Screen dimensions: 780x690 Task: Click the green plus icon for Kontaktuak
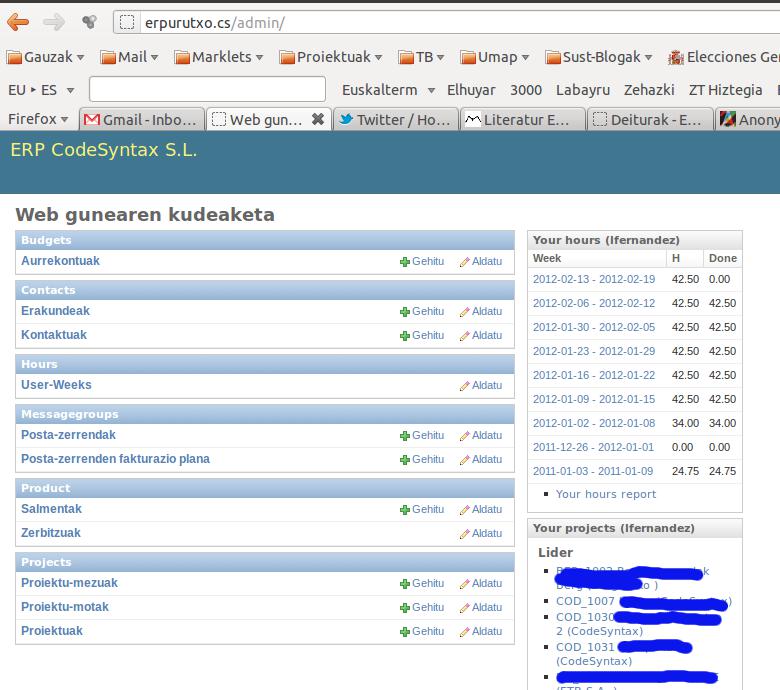coord(405,336)
